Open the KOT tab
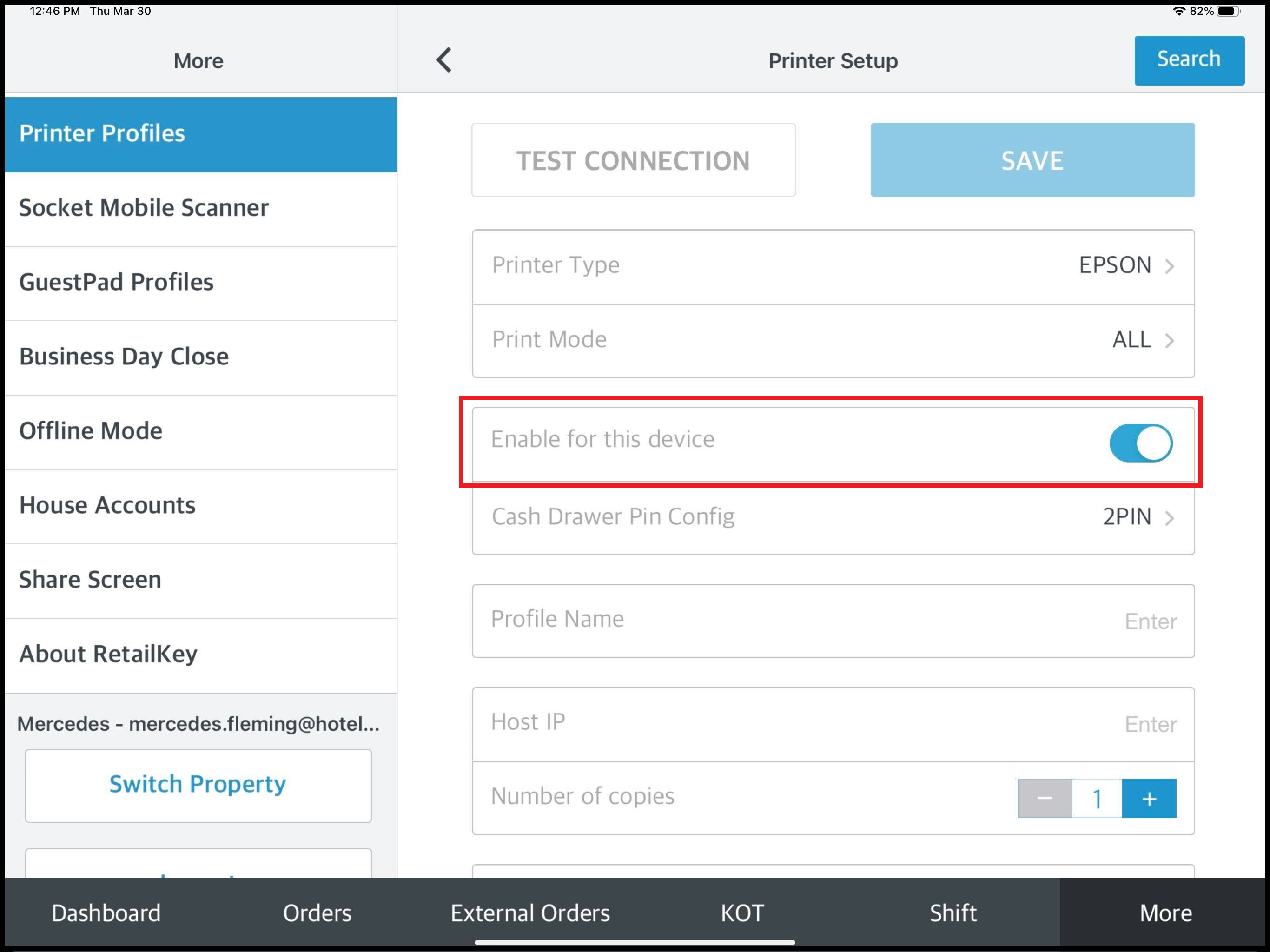Viewport: 1270px width, 952px height. pyautogui.click(x=742, y=912)
